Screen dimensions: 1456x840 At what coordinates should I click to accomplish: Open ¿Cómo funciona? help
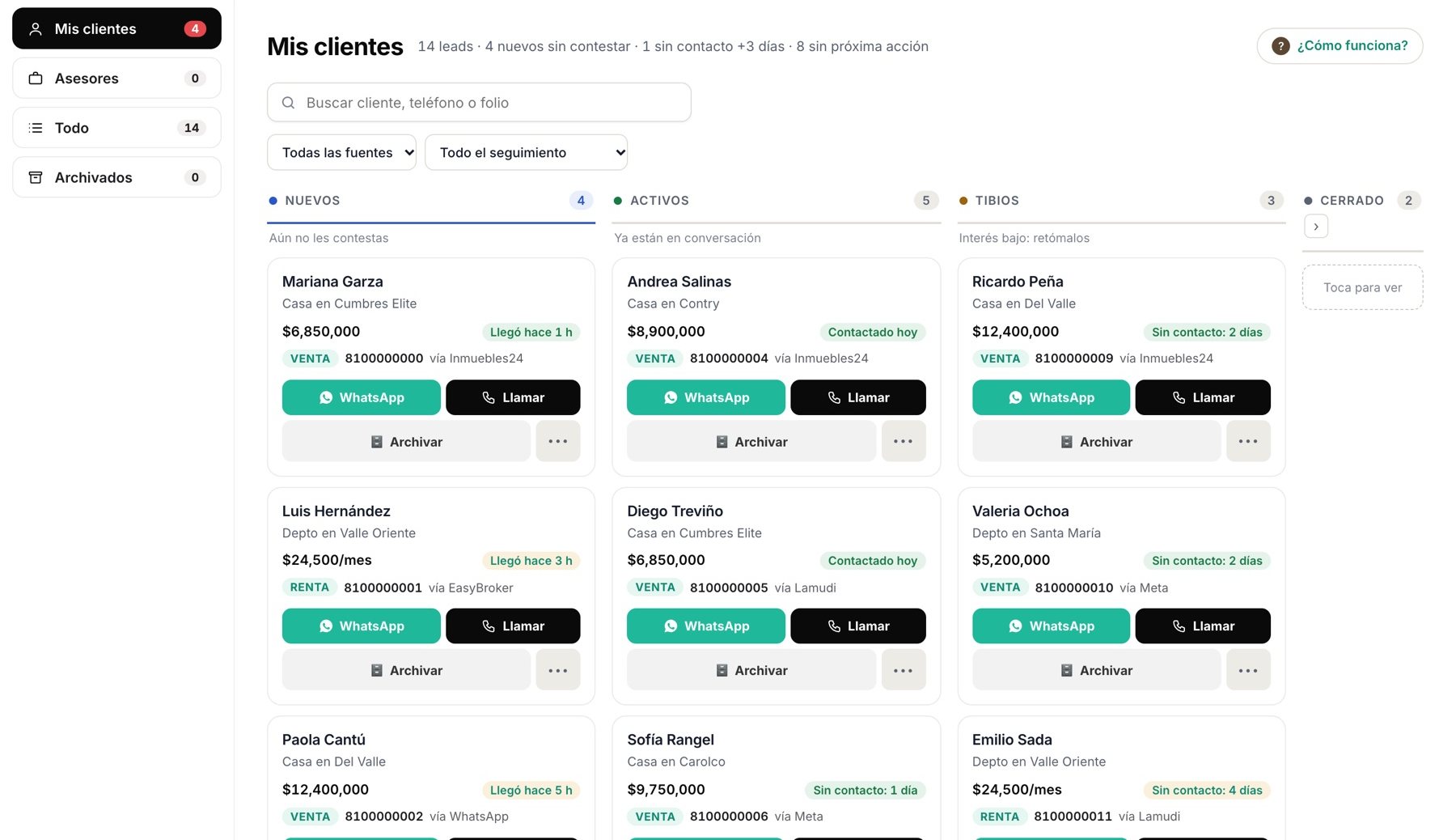tap(1340, 46)
